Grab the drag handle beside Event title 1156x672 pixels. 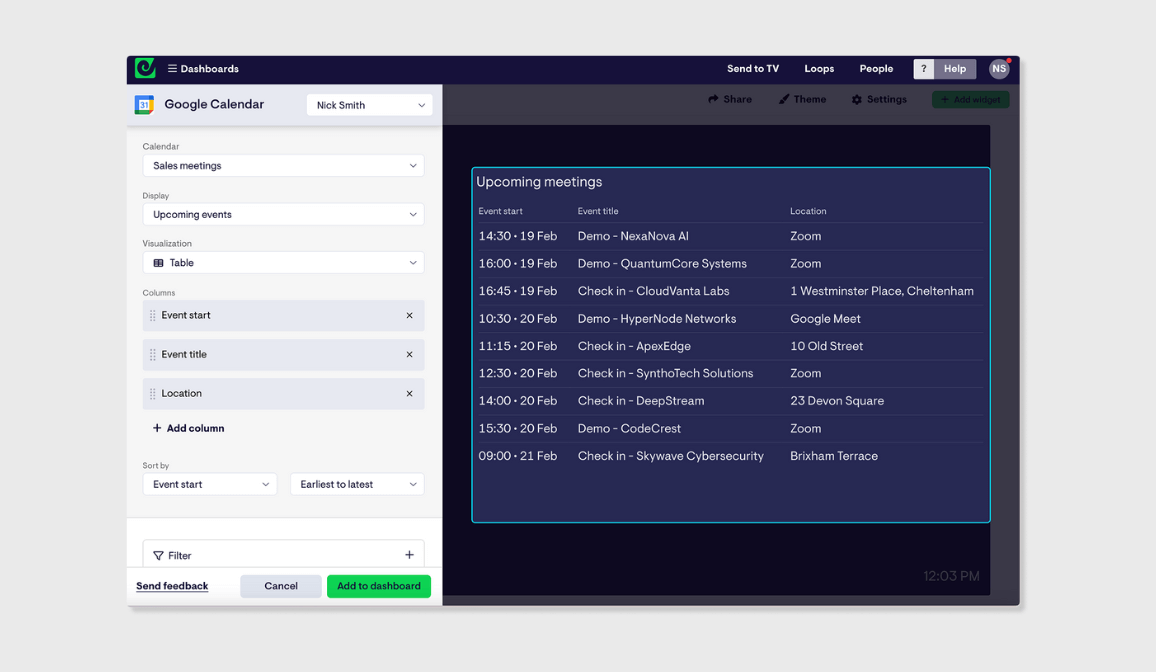pos(155,354)
